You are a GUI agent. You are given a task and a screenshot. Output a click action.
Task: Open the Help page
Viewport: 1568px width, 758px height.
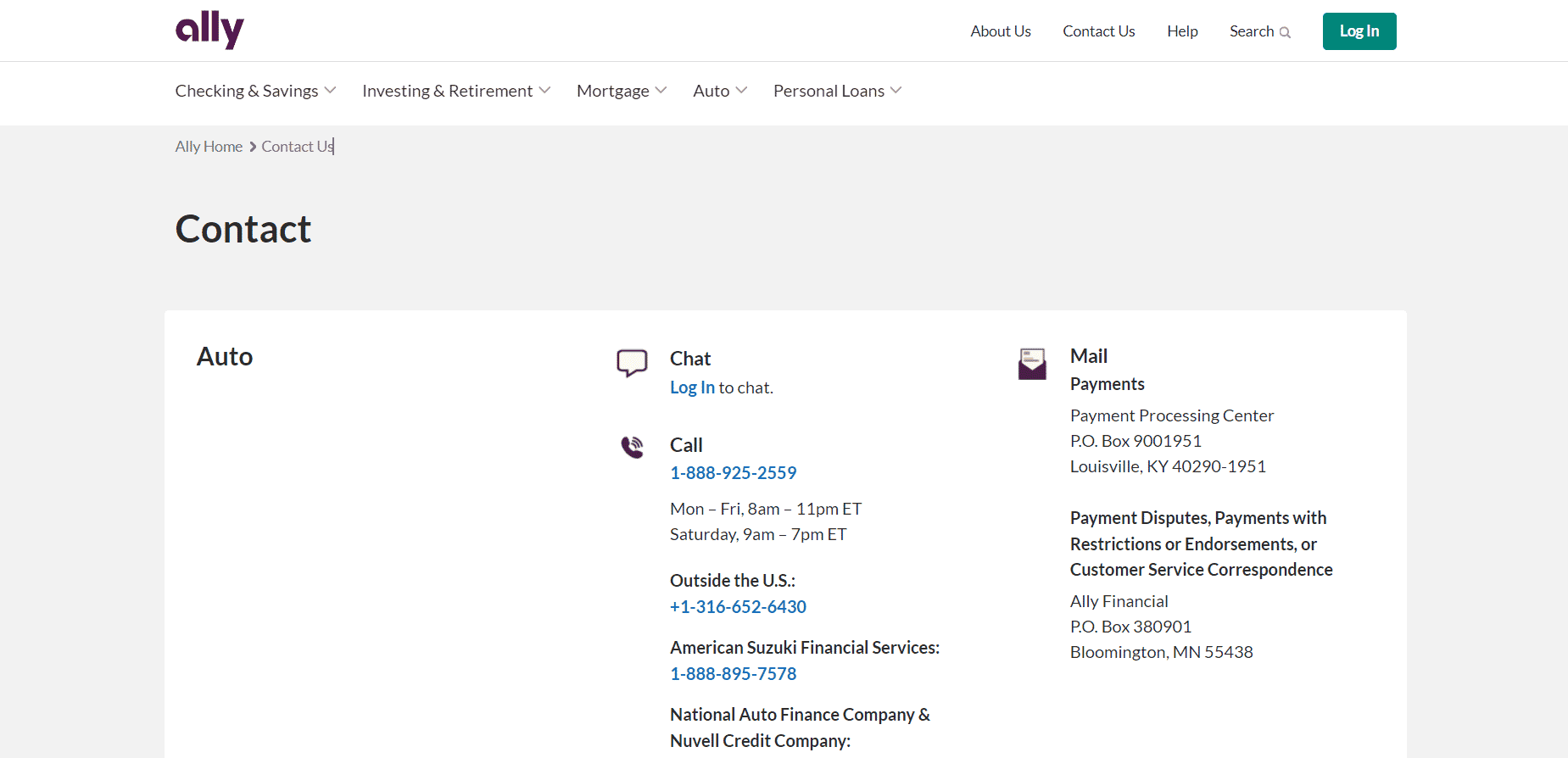coord(1182,31)
